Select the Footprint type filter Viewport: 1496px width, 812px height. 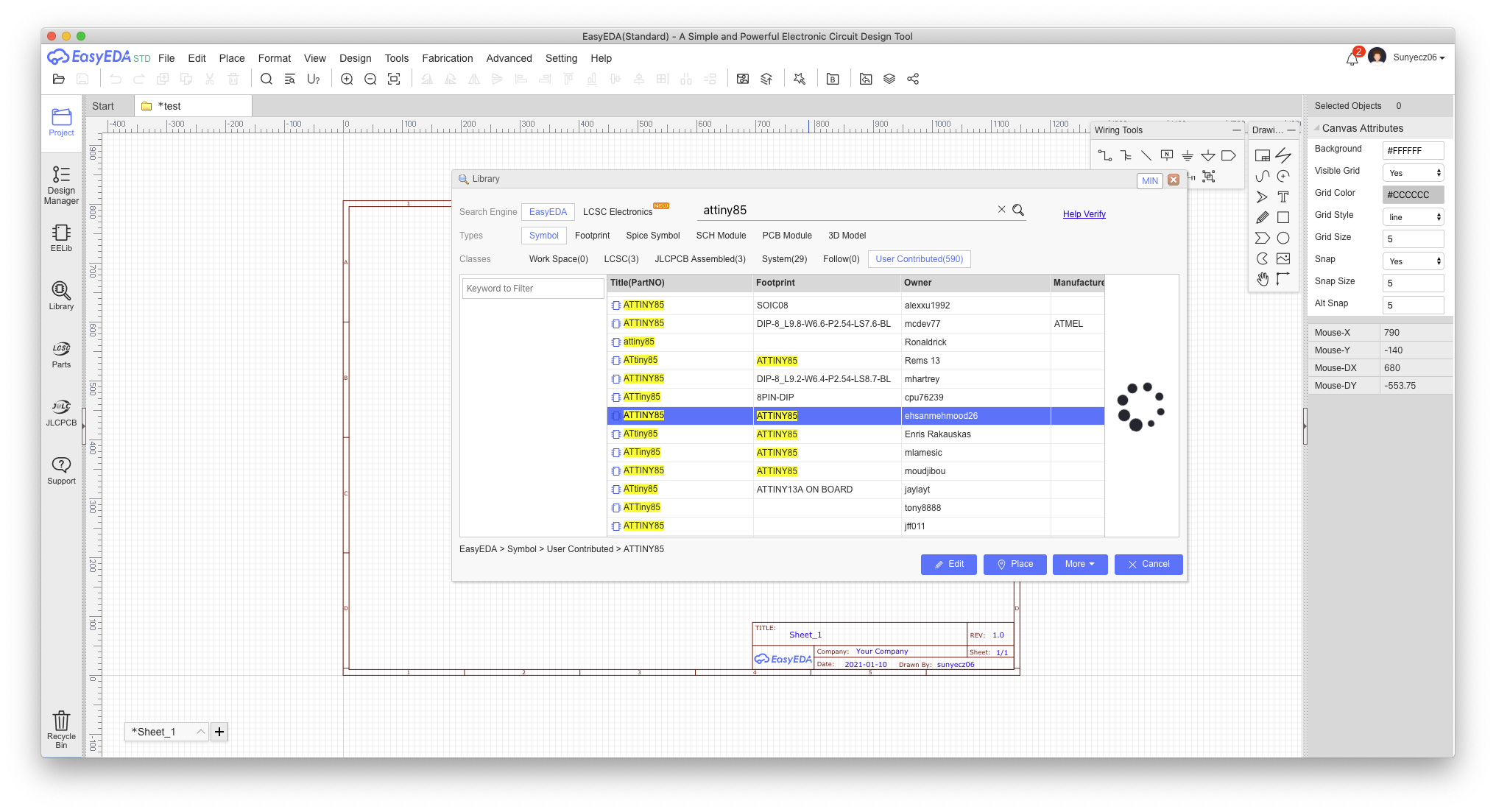tap(592, 236)
